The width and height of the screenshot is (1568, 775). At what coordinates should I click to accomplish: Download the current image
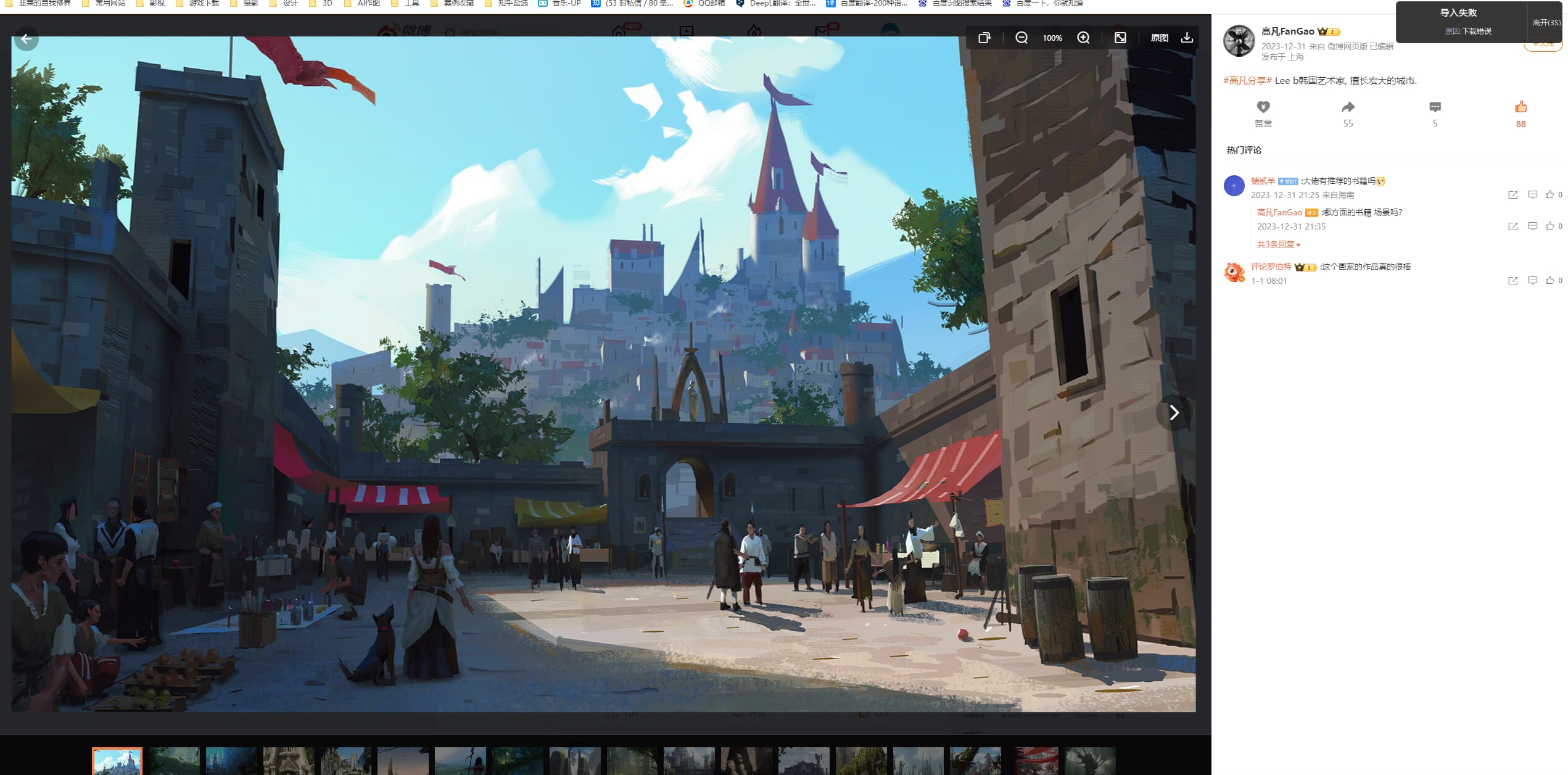1187,38
